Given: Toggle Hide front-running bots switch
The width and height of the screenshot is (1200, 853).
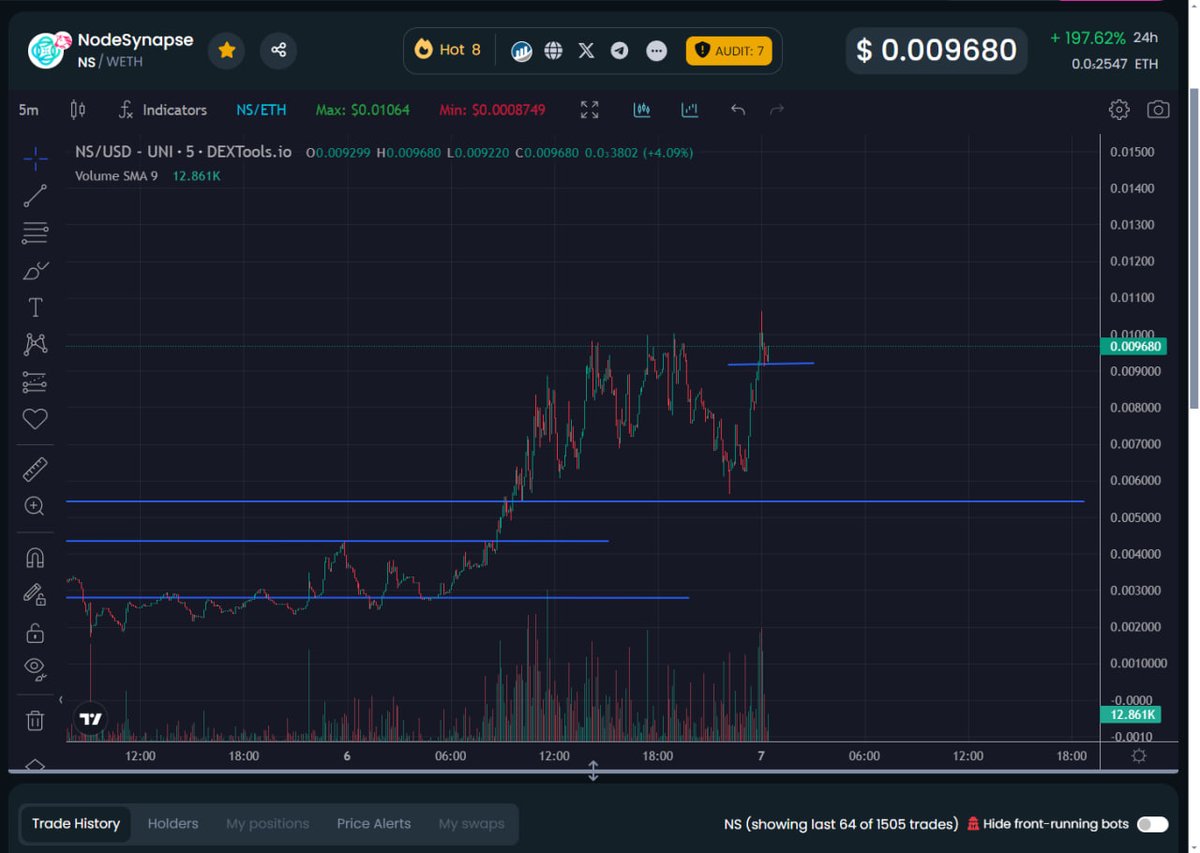Looking at the screenshot, I should [1152, 824].
